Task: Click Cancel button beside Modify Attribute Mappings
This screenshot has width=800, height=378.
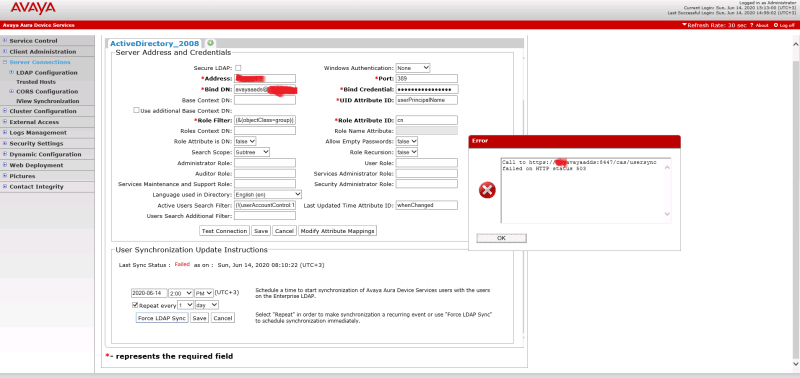Action: pos(284,231)
